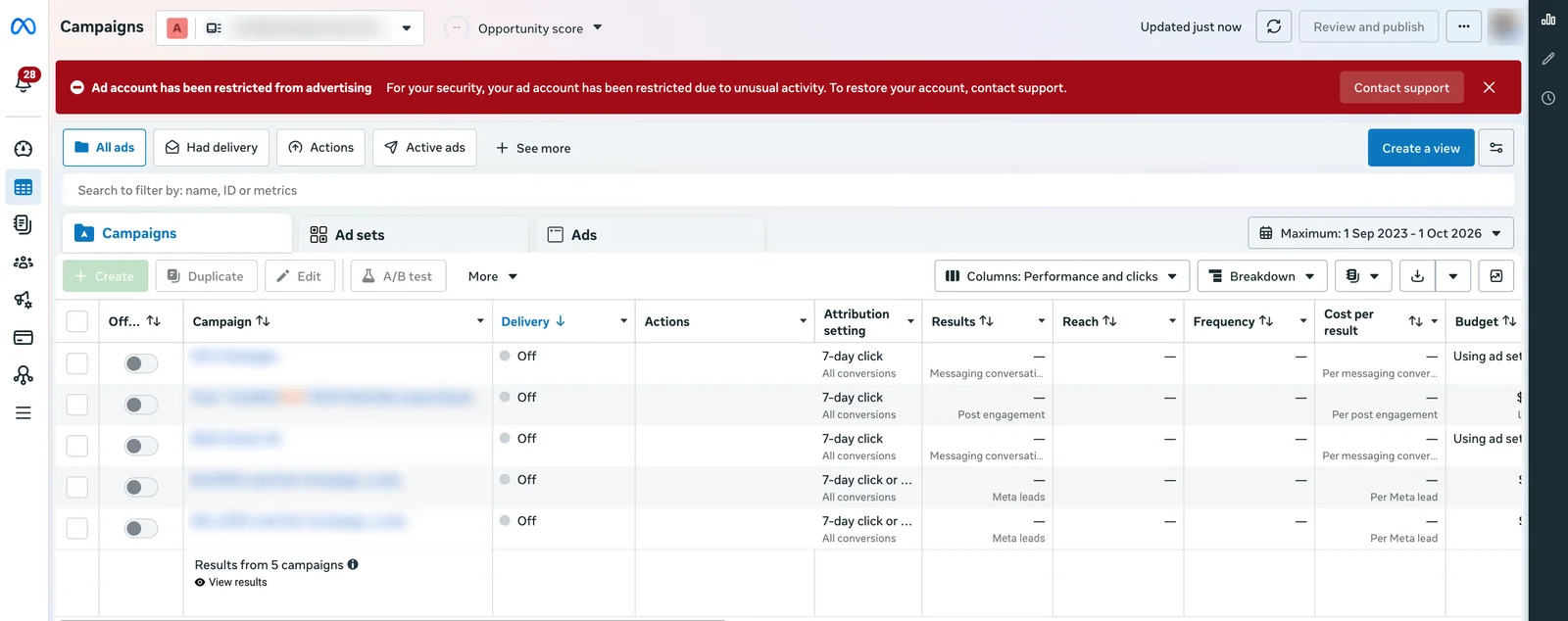Click See more views button

tap(533, 148)
